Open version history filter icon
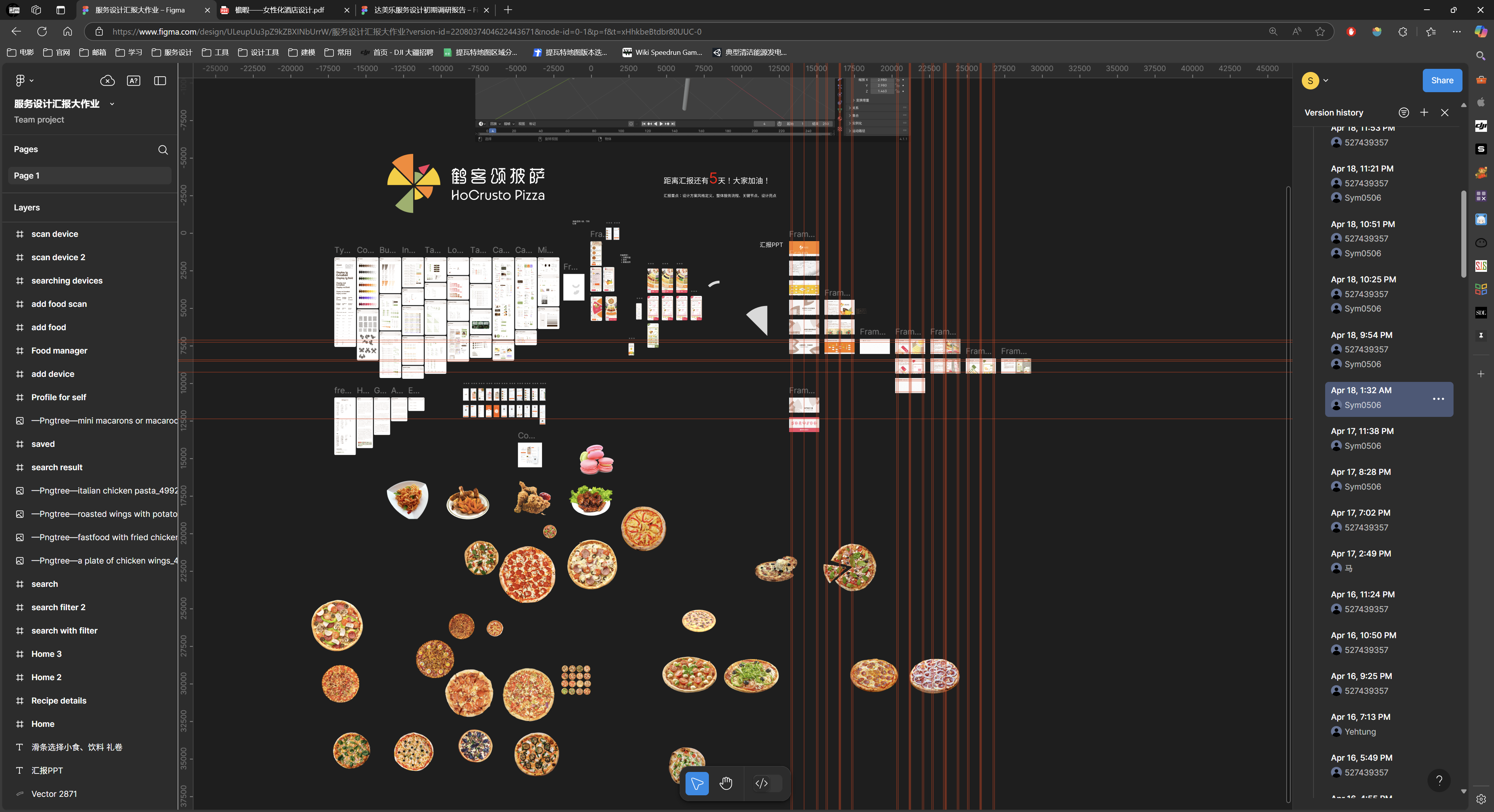This screenshot has width=1494, height=812. 1403,112
